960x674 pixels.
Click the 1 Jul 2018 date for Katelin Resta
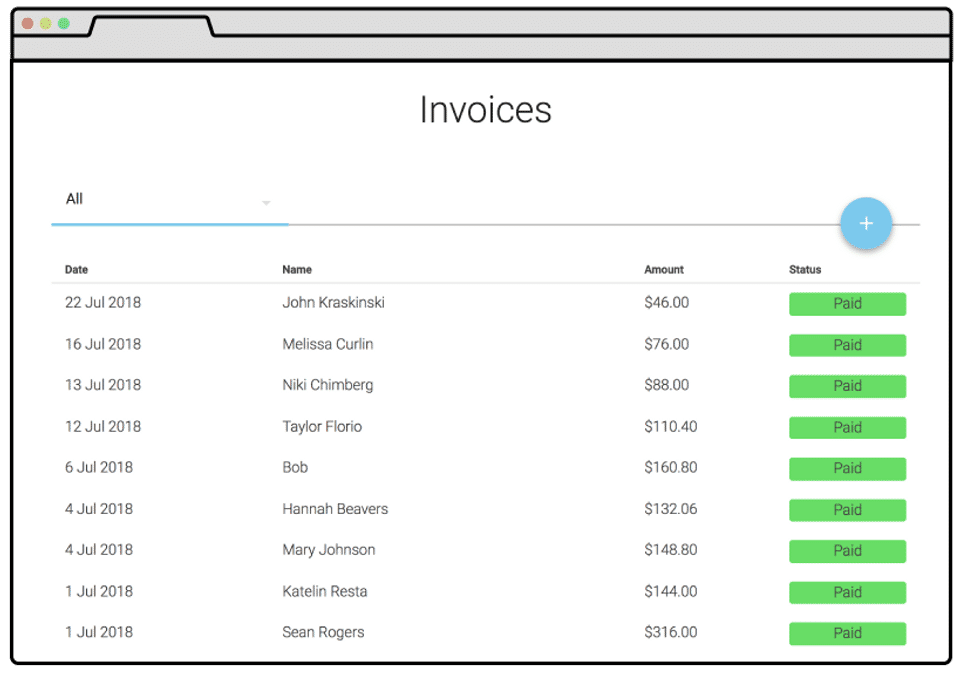click(99, 591)
